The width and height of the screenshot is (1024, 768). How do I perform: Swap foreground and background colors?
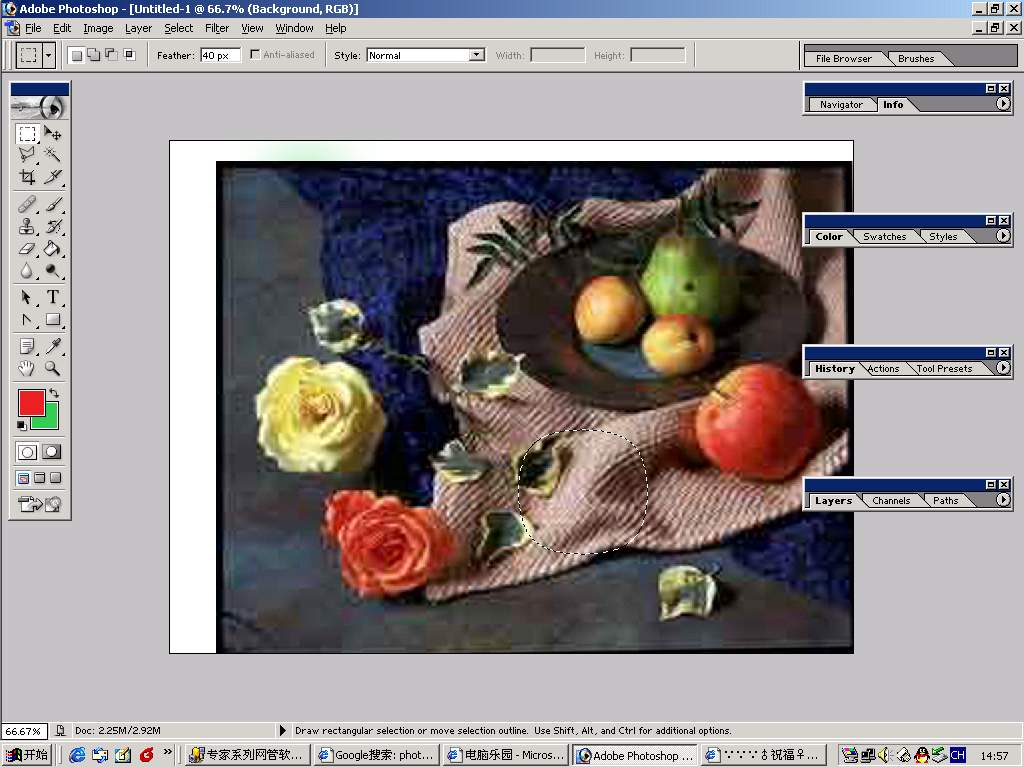tap(54, 393)
